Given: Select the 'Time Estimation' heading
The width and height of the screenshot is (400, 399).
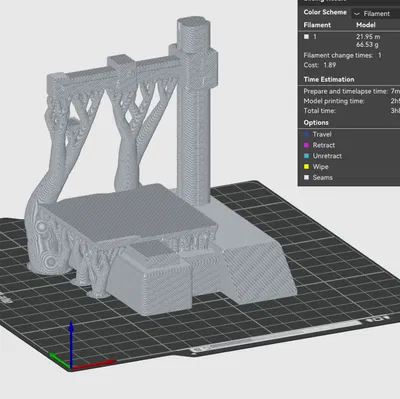Looking at the screenshot, I should click(329, 79).
